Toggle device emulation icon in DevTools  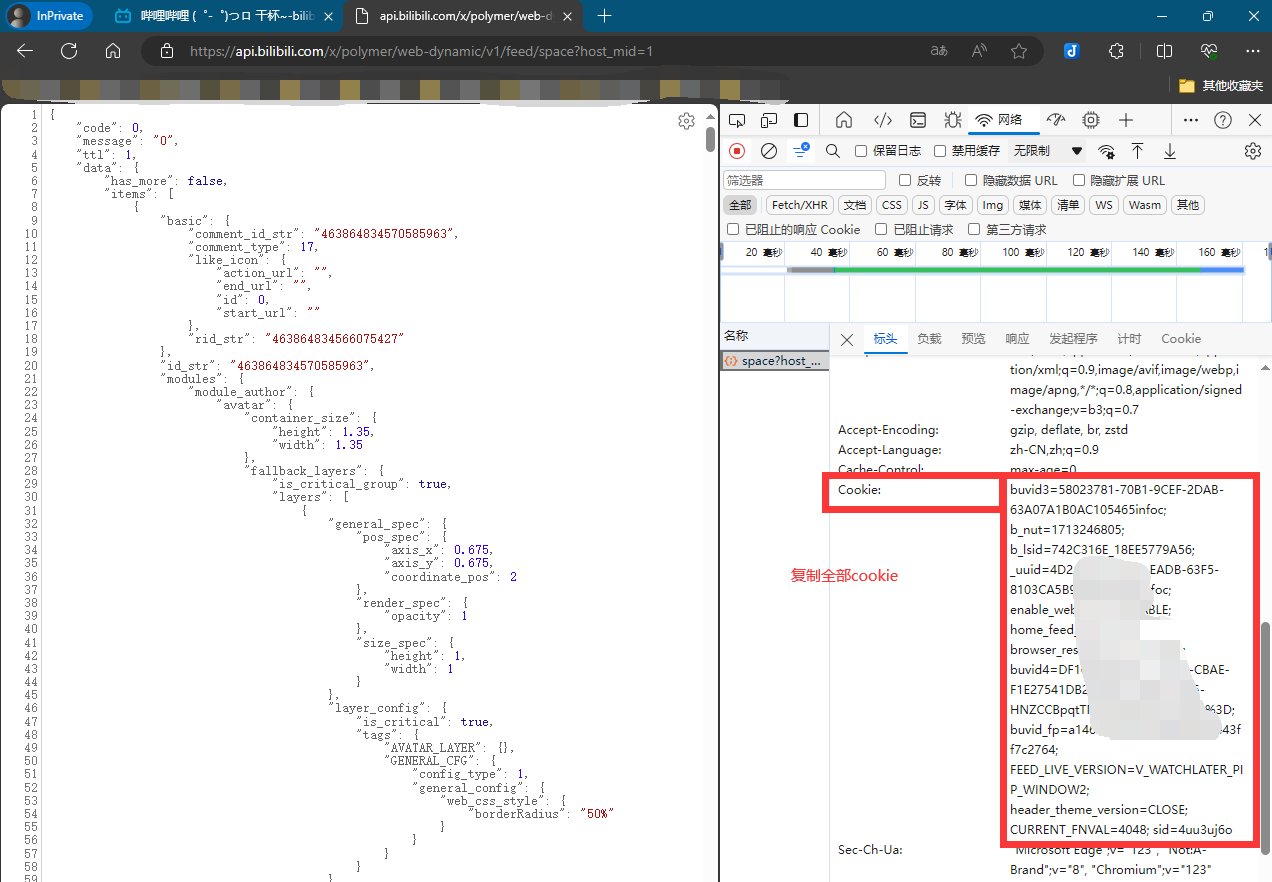point(769,120)
